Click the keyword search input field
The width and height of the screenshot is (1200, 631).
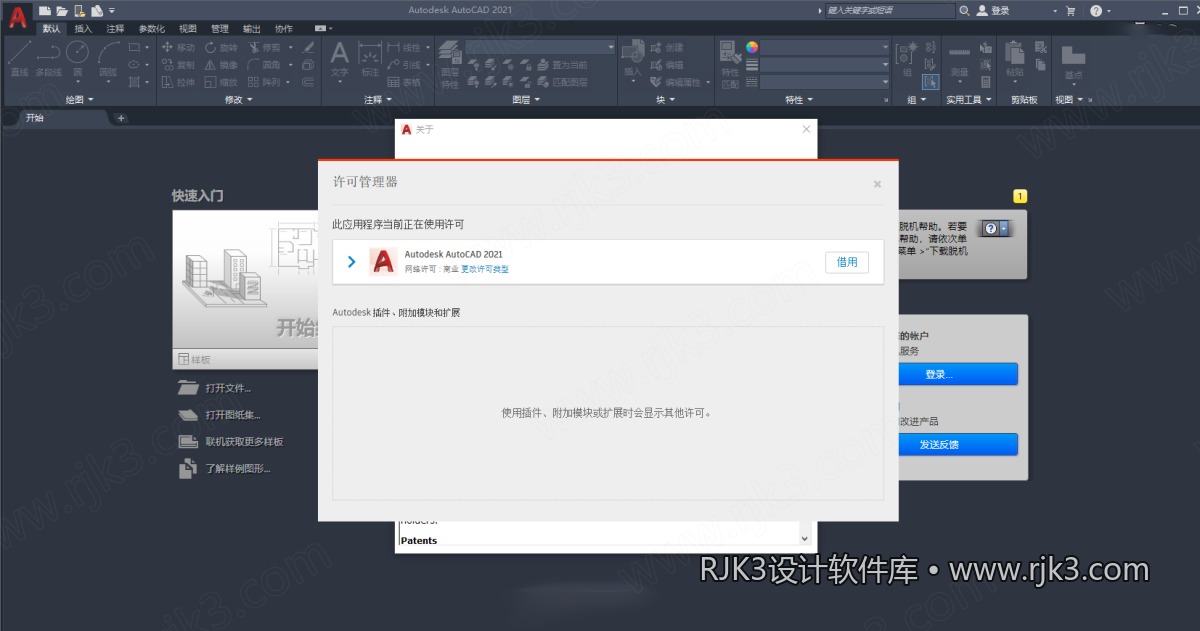pos(889,10)
